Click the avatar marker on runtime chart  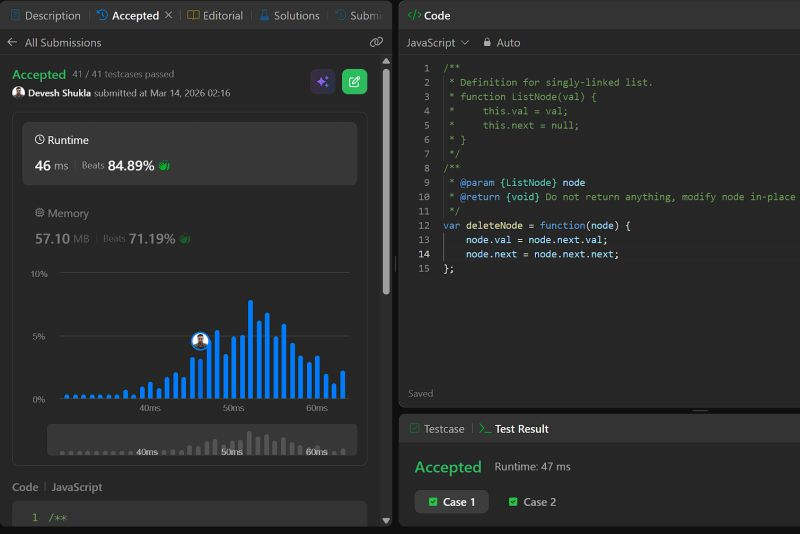[200, 341]
